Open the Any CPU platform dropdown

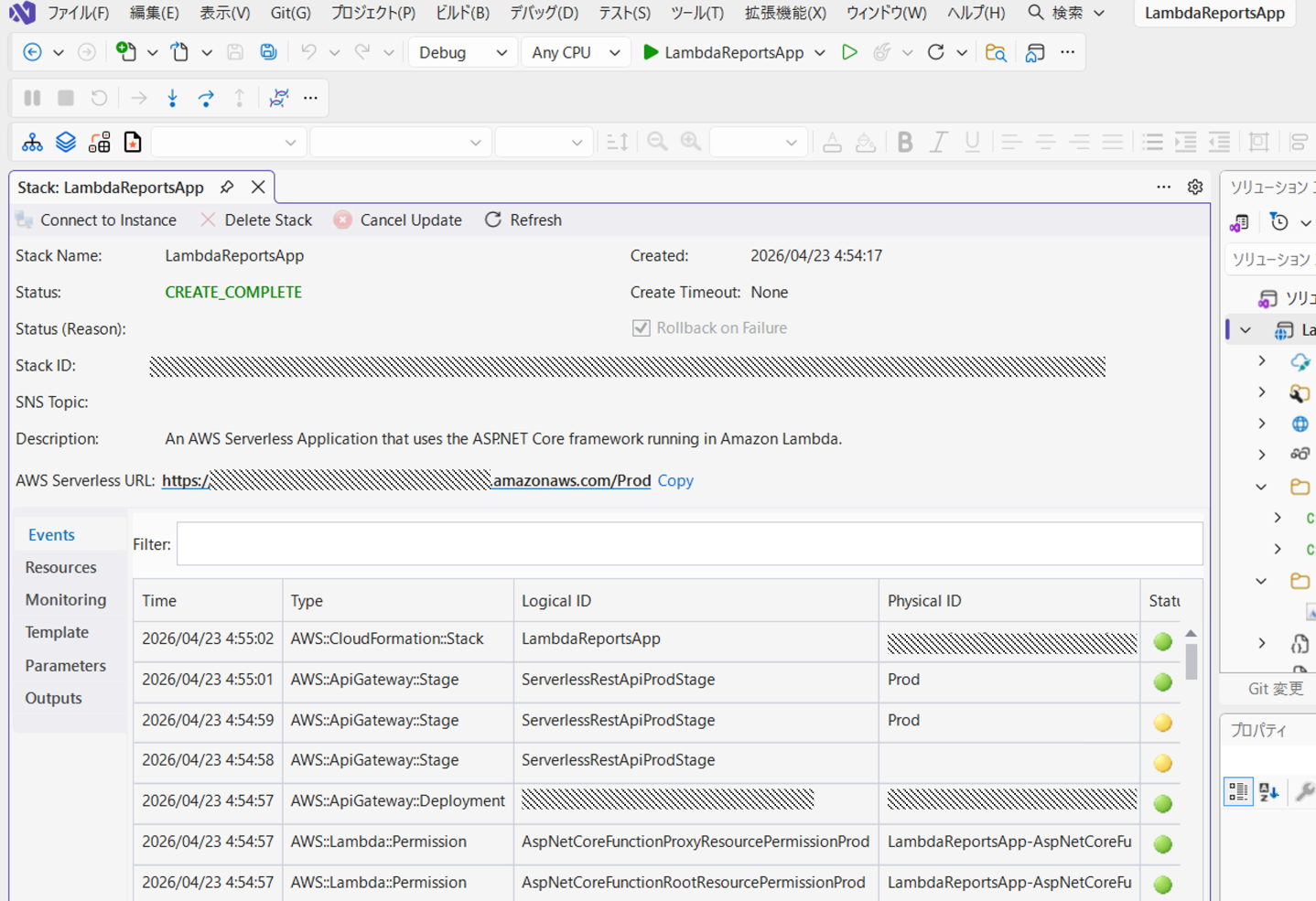[x=575, y=52]
